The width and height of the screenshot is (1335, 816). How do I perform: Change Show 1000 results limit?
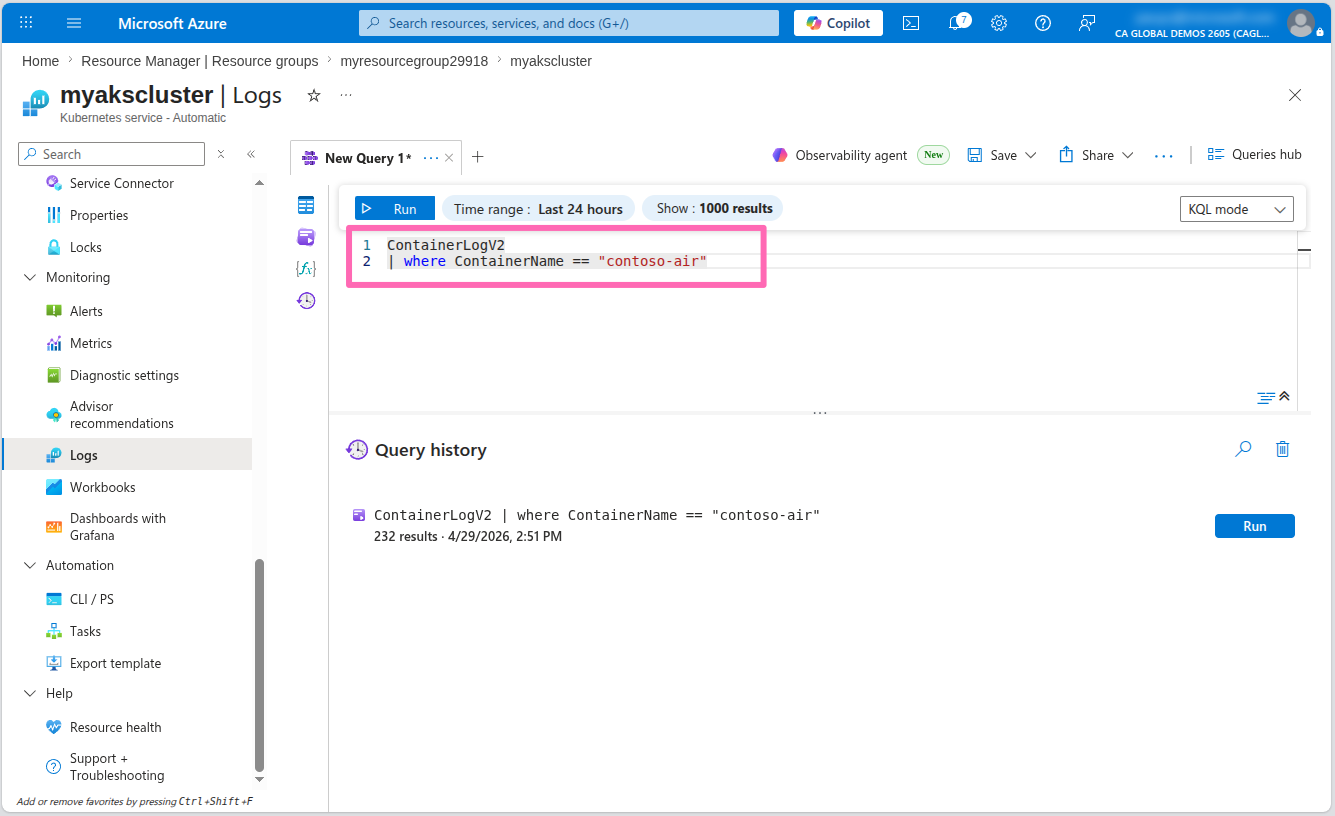coord(713,208)
